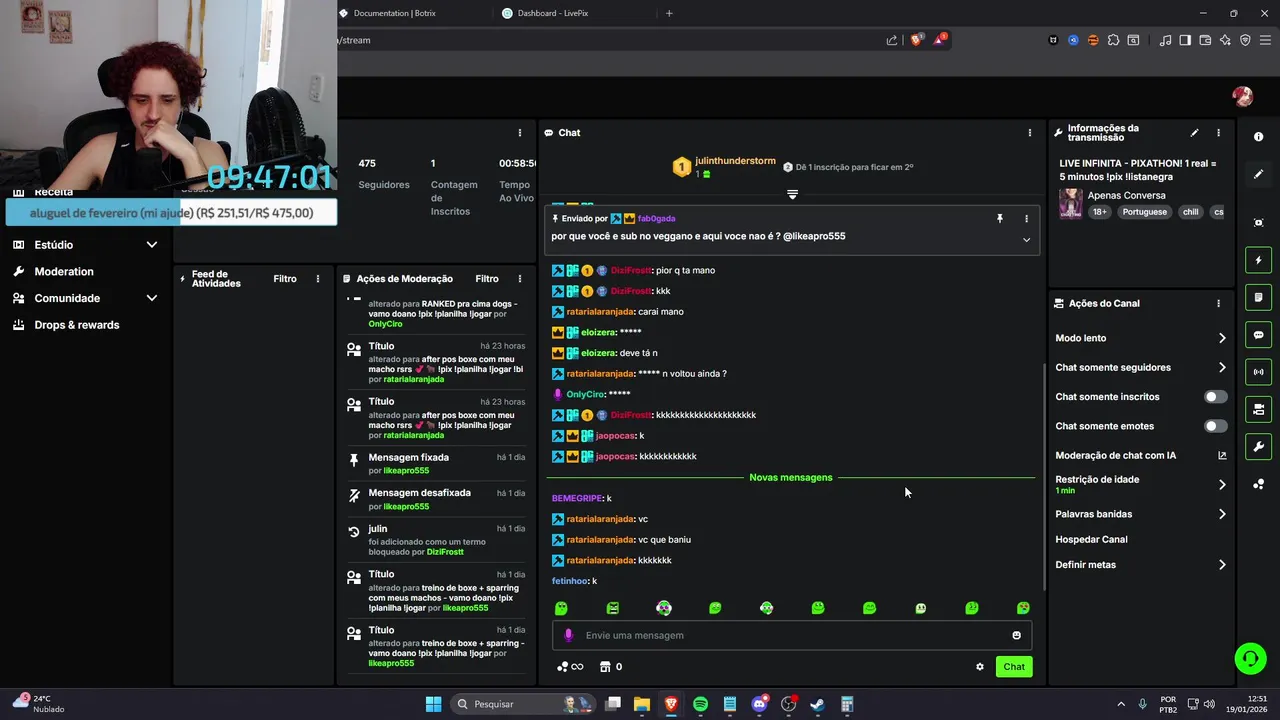Image resolution: width=1280 pixels, height=720 pixels.
Task: Switch to Documentation | Botrix tab
Action: (395, 13)
